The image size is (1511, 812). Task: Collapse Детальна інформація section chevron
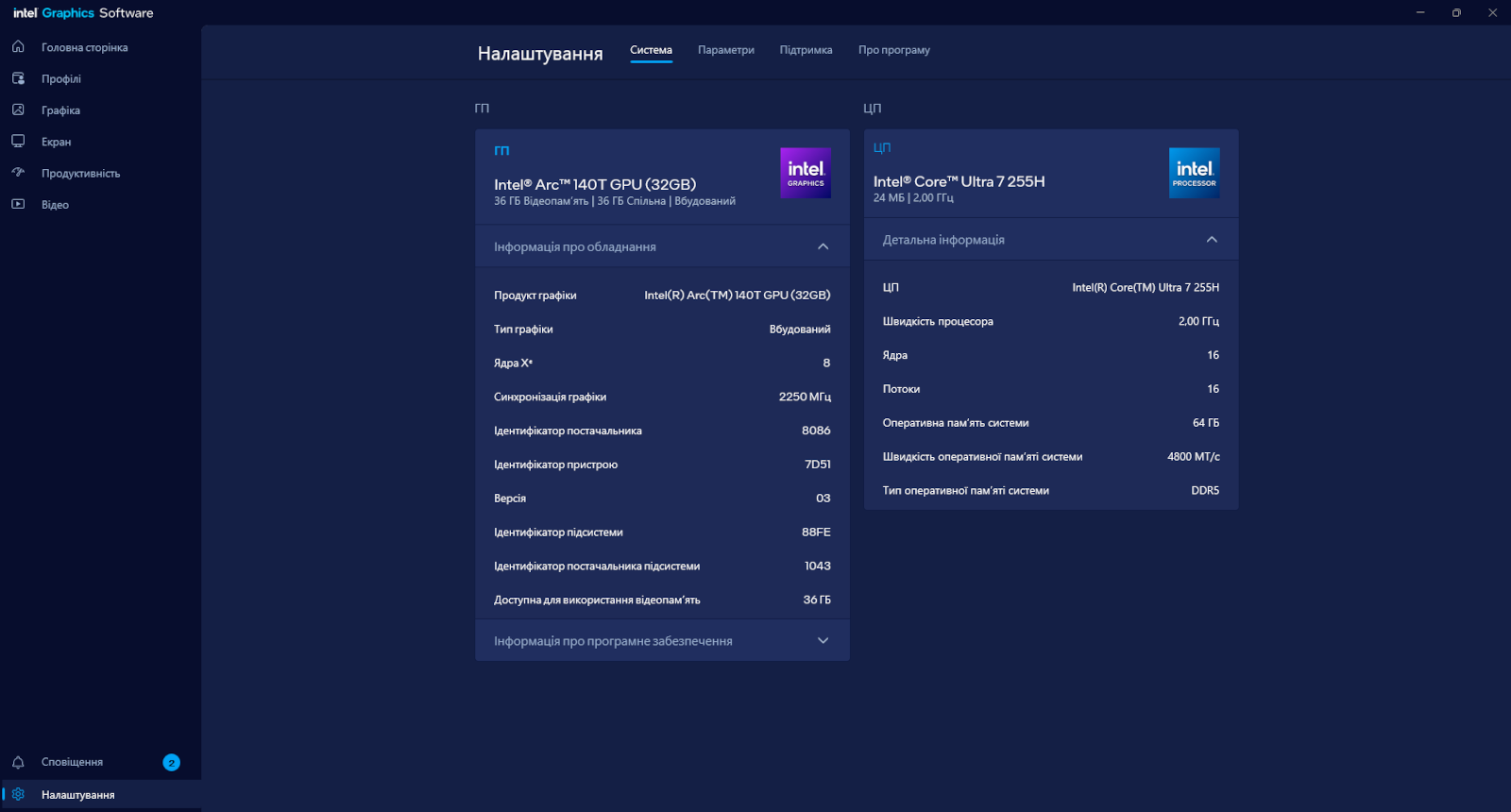[1212, 240]
